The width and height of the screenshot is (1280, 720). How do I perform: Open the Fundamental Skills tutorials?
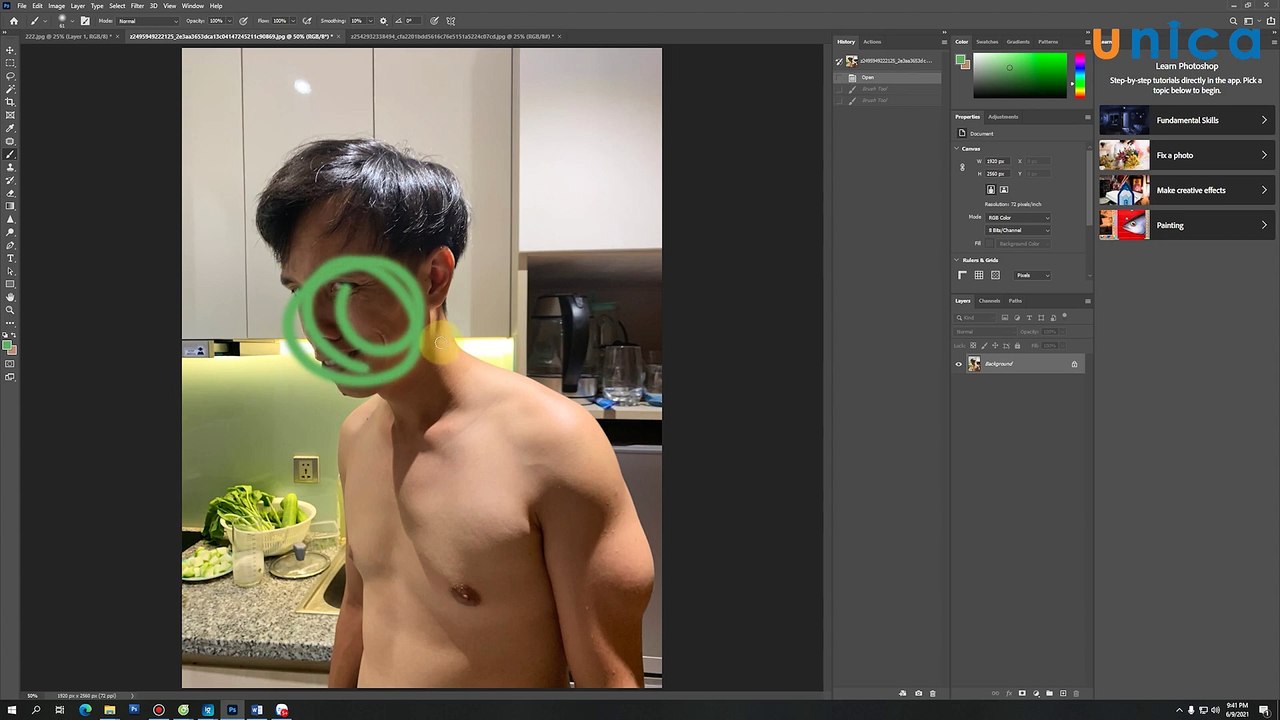pos(1185,120)
